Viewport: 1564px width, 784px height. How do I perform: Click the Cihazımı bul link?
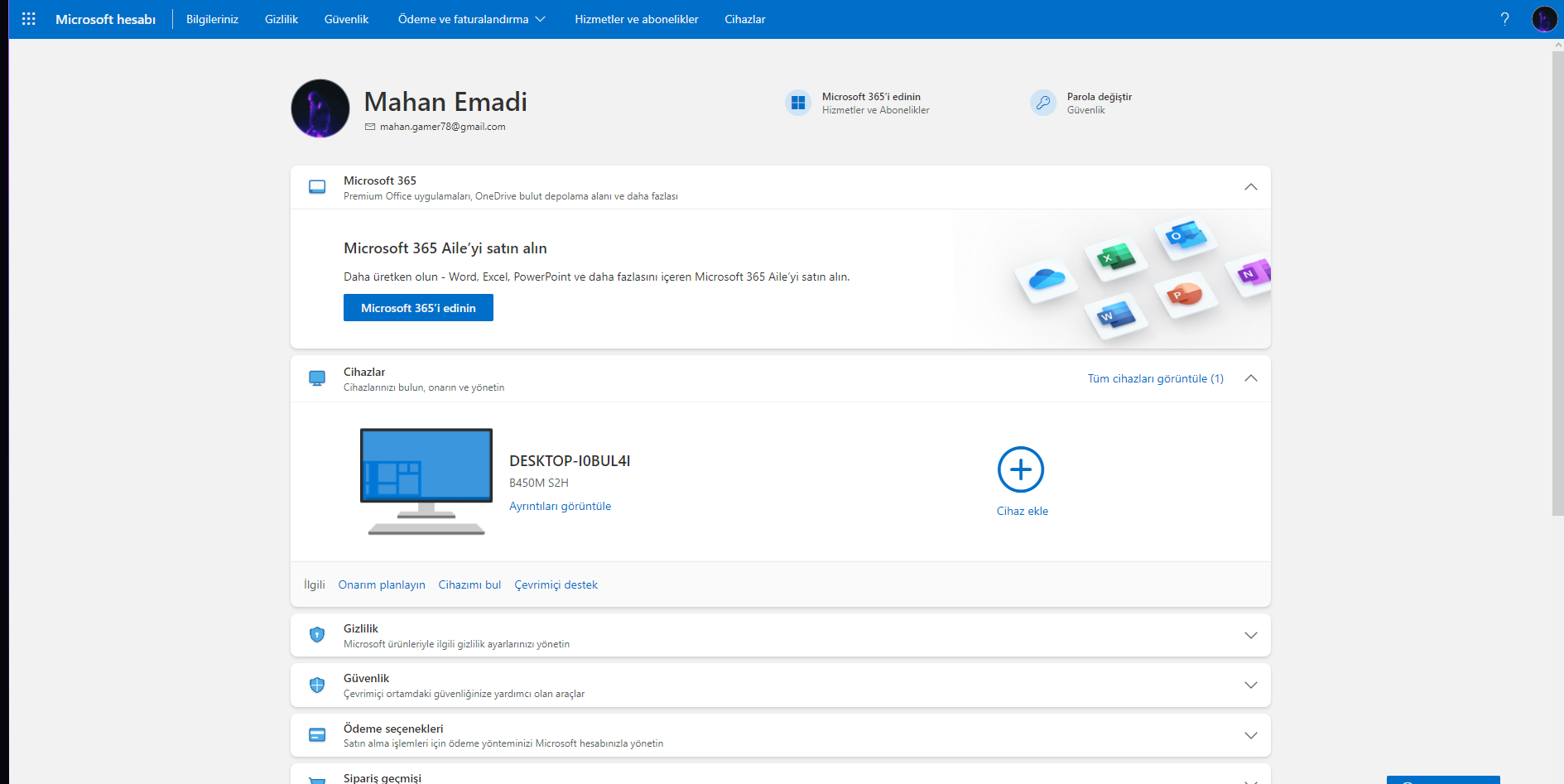(x=469, y=584)
